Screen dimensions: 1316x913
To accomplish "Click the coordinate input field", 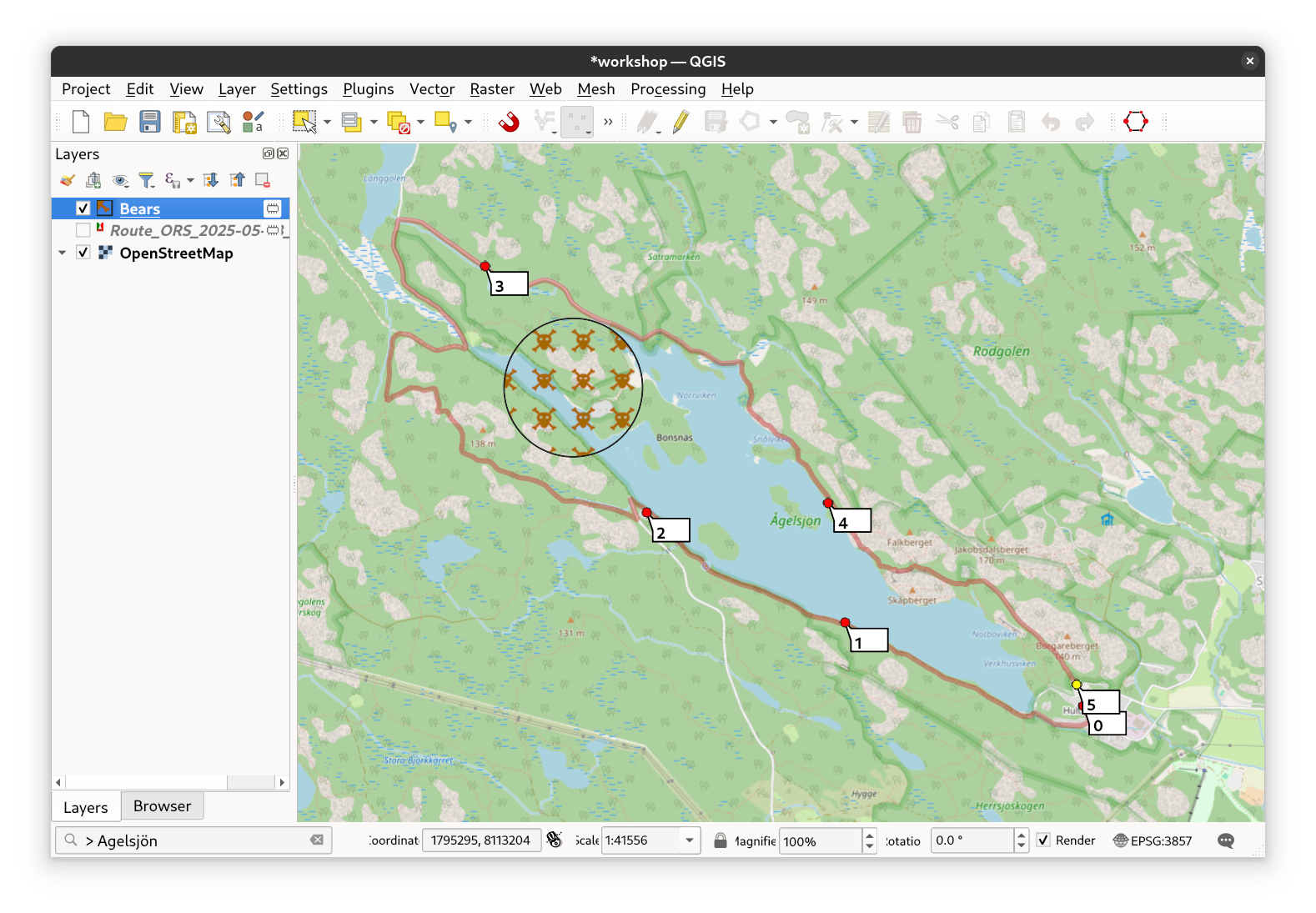I will pyautogui.click(x=480, y=840).
